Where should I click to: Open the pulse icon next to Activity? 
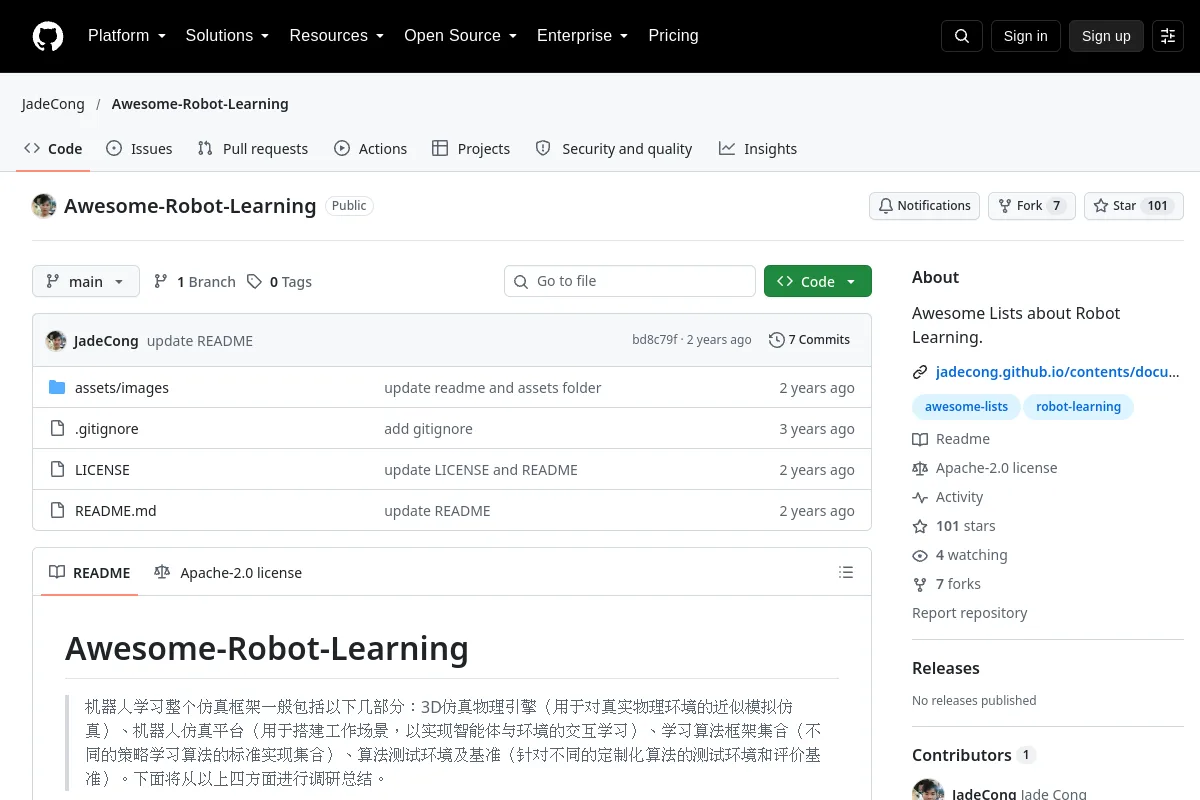point(920,497)
